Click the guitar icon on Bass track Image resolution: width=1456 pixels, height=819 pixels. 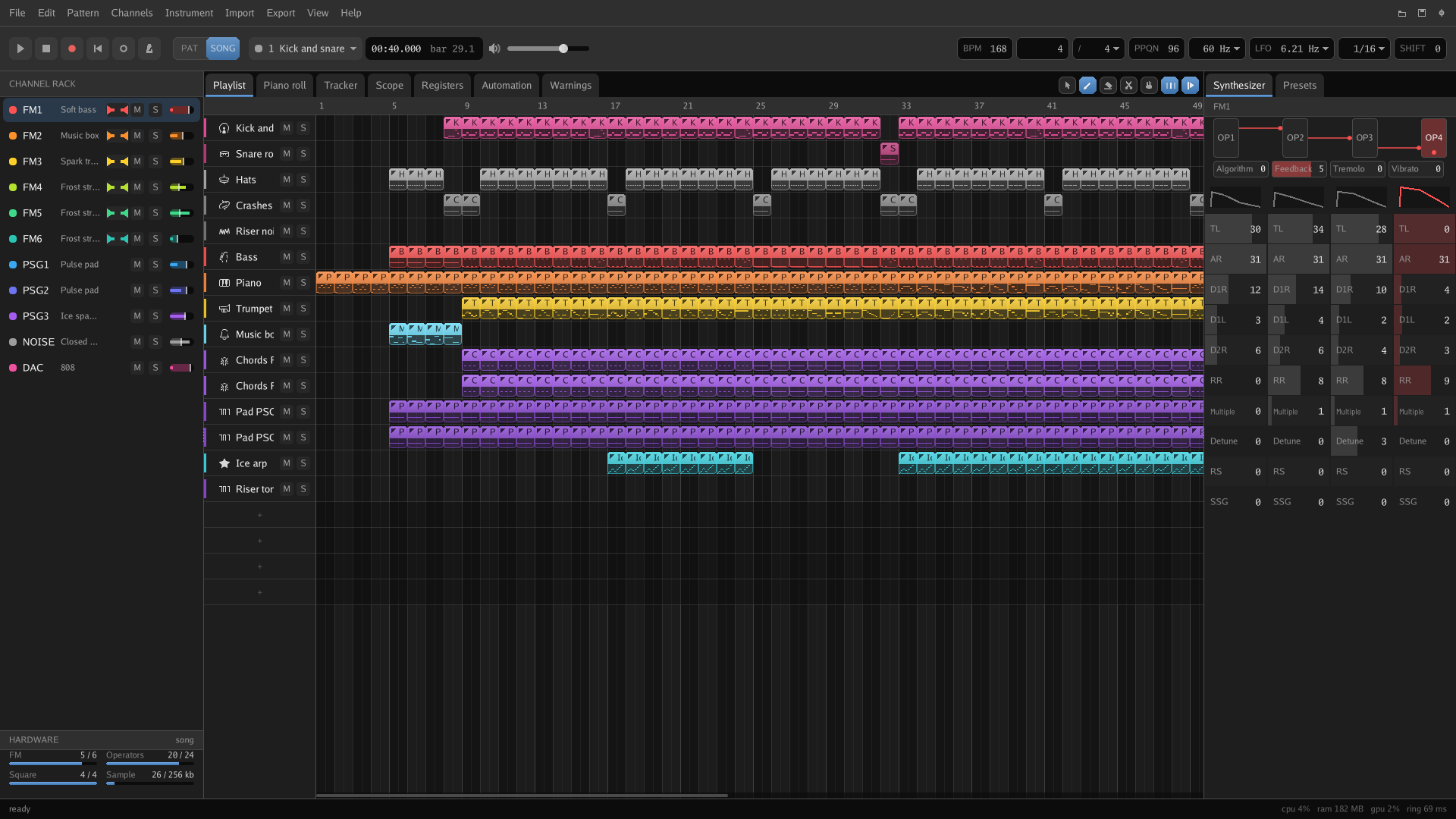pos(224,257)
